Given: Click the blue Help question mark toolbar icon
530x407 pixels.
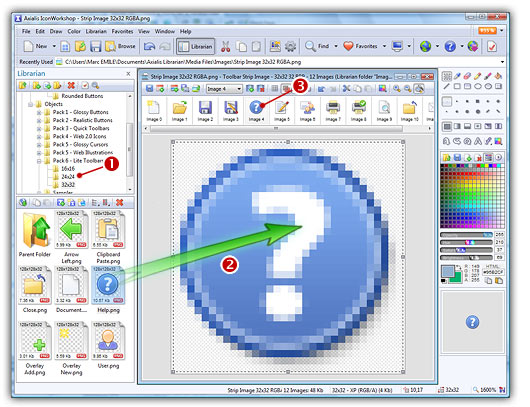Looking at the screenshot, I should tap(450, 46).
